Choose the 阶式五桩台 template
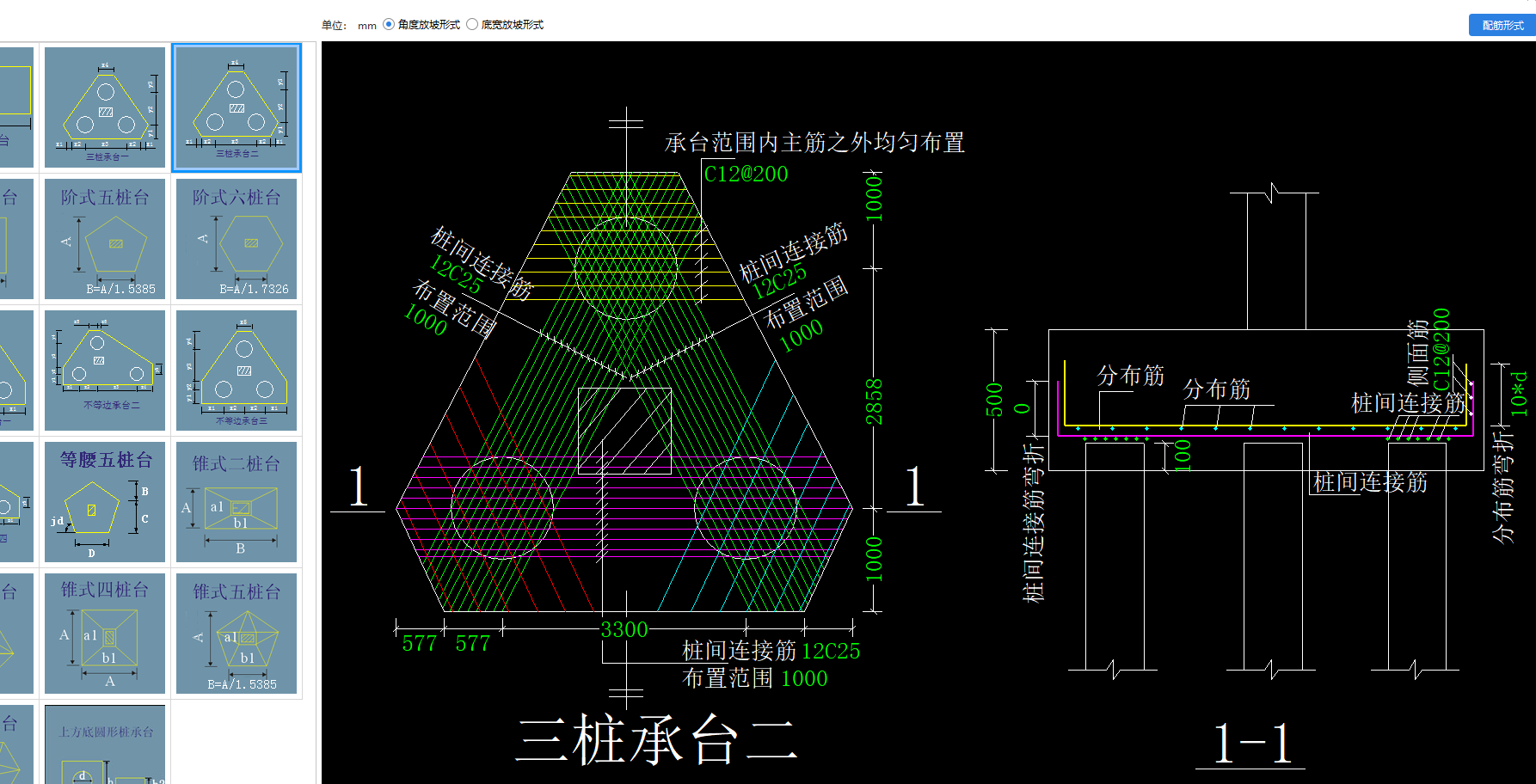The width and height of the screenshot is (1536, 784). (105, 239)
